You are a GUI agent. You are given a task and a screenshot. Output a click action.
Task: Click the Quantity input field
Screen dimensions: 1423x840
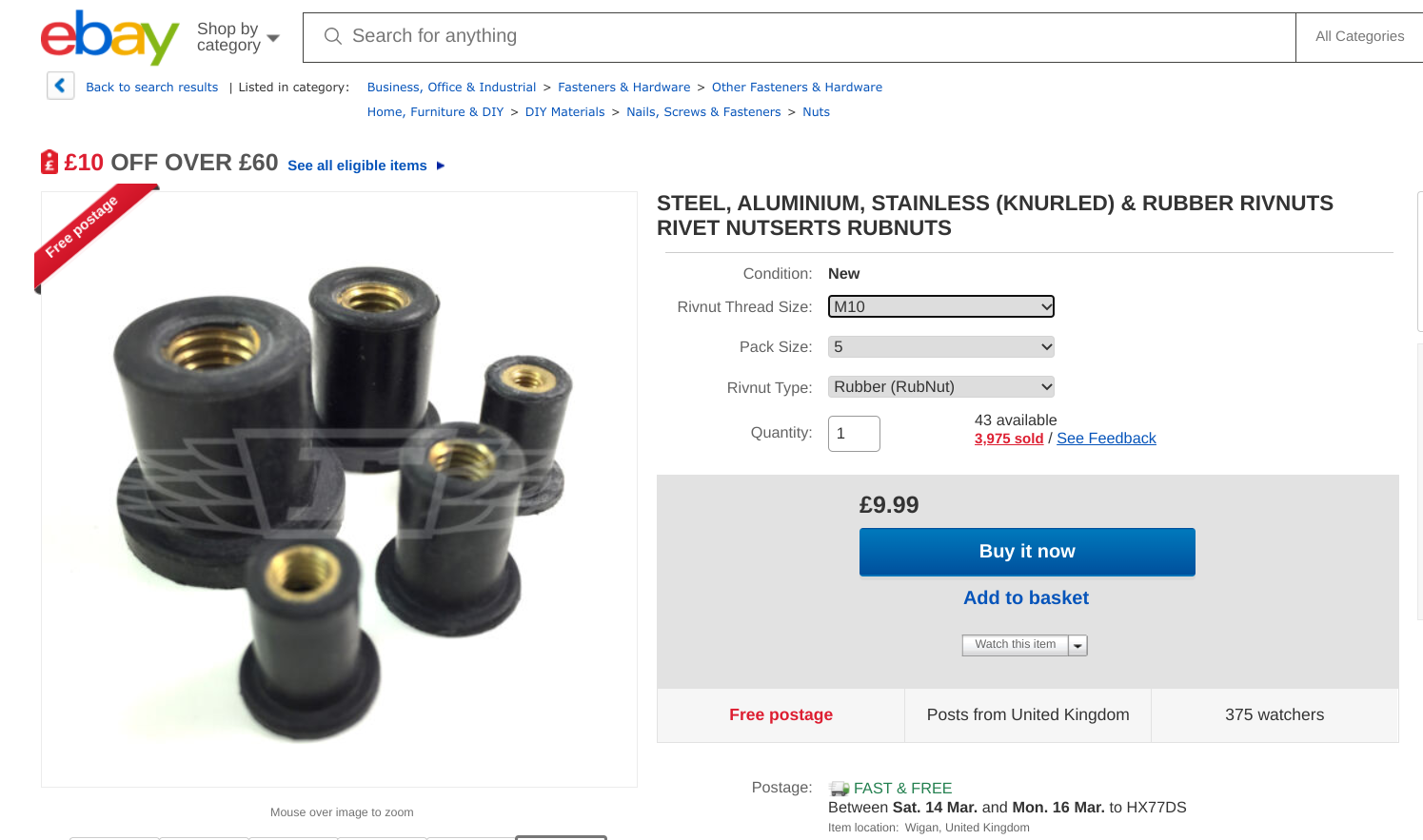point(854,434)
